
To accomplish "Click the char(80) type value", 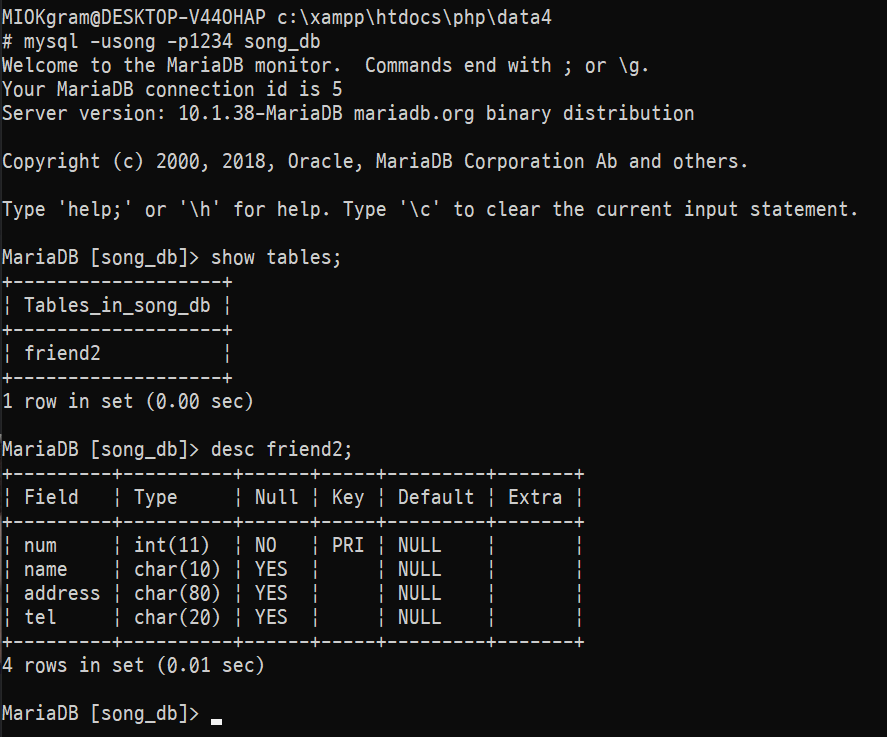I will [x=177, y=593].
